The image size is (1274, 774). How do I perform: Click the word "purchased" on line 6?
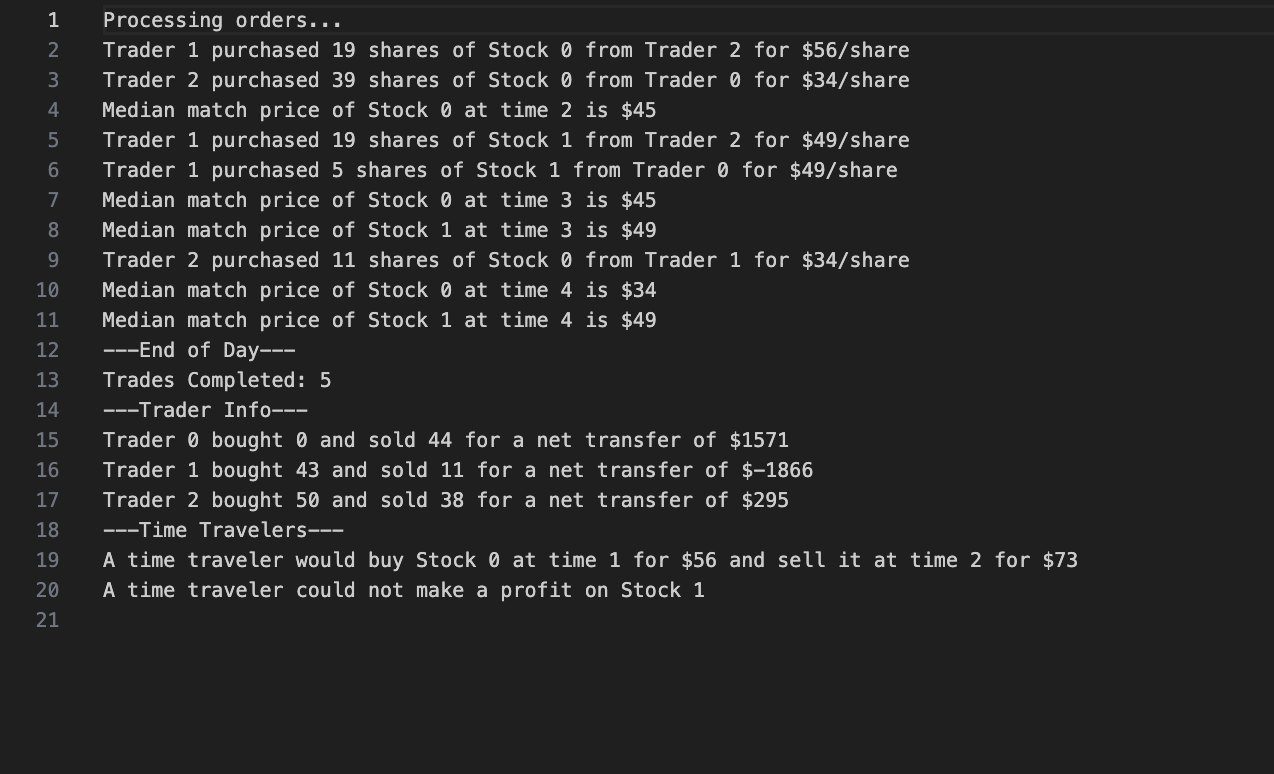pyautogui.click(x=265, y=170)
